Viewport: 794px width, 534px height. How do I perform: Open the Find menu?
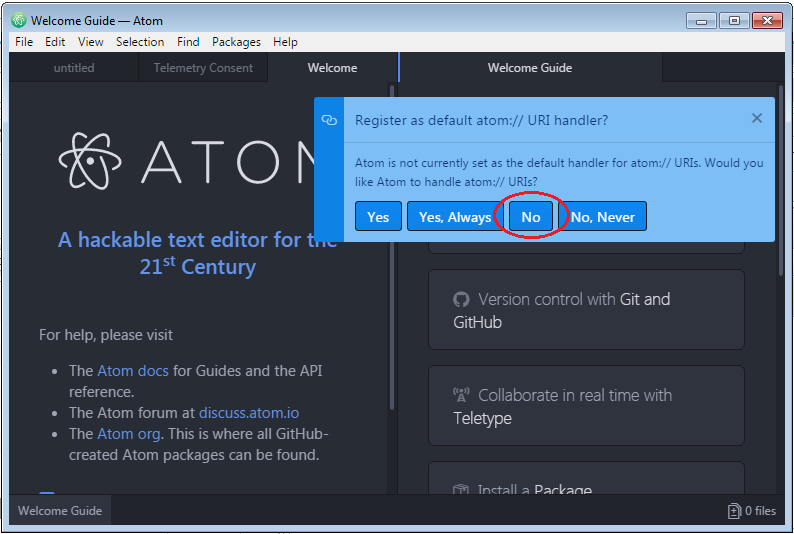click(188, 42)
